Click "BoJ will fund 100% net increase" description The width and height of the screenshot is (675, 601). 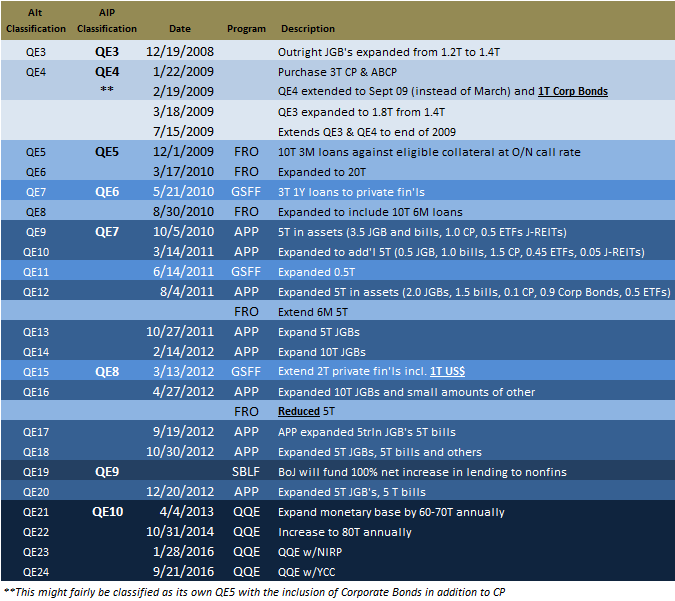(x=422, y=472)
